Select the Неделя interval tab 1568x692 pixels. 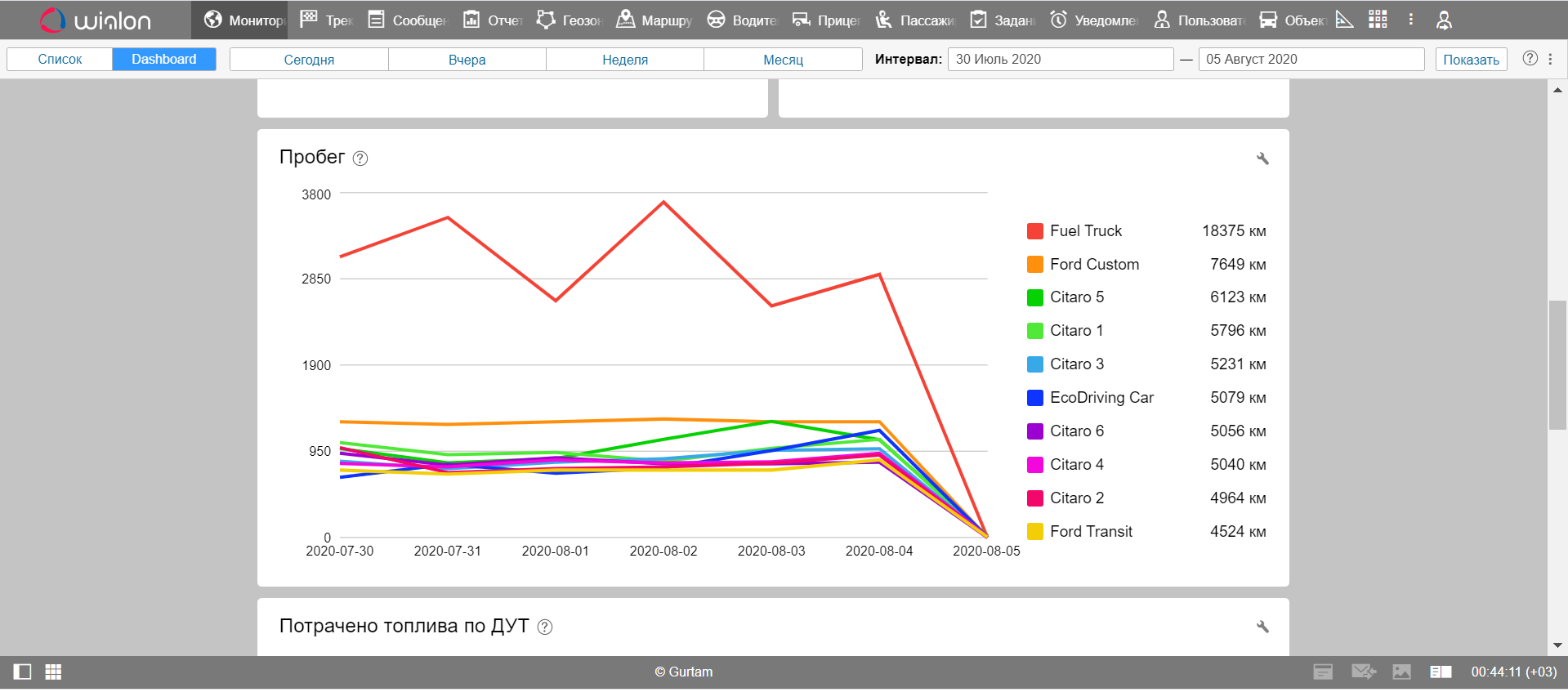(624, 59)
